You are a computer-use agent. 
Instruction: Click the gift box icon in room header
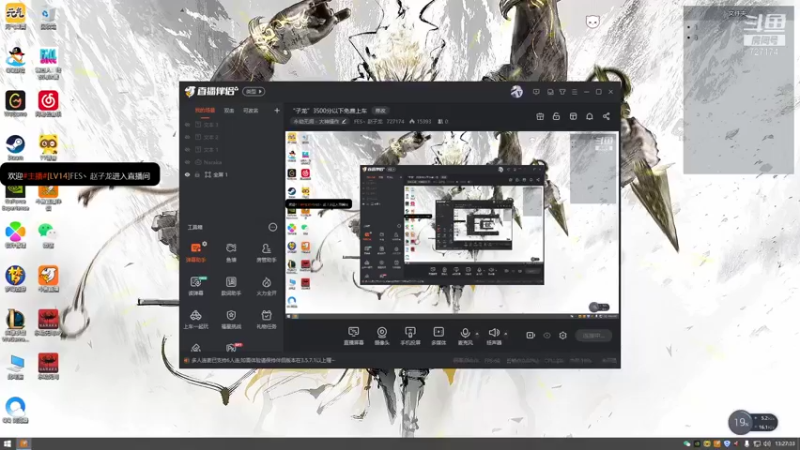tap(540, 116)
